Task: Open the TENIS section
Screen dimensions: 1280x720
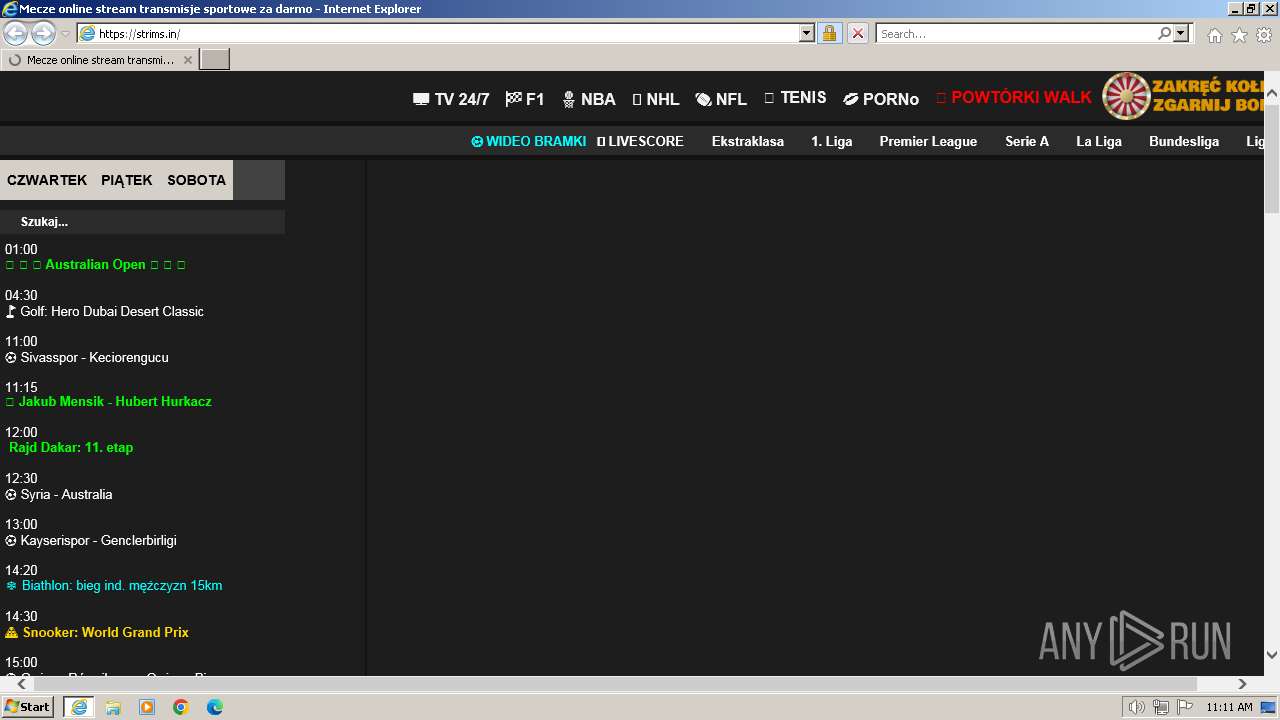Action: tap(795, 98)
